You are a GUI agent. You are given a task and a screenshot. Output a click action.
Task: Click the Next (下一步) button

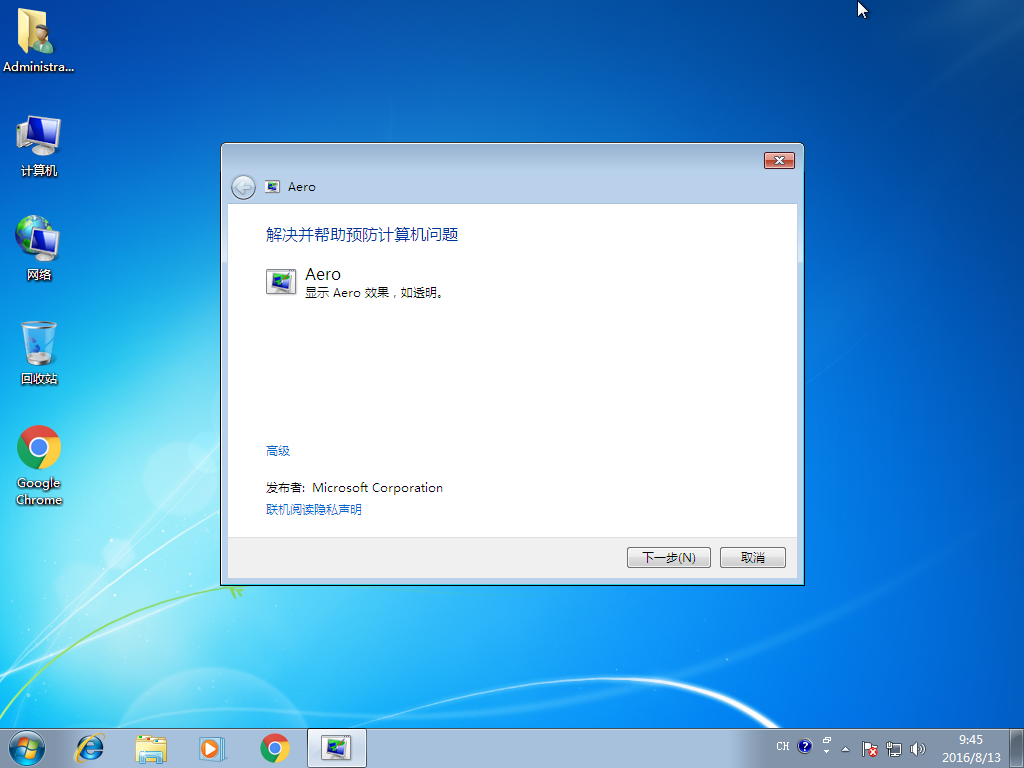(x=668, y=557)
